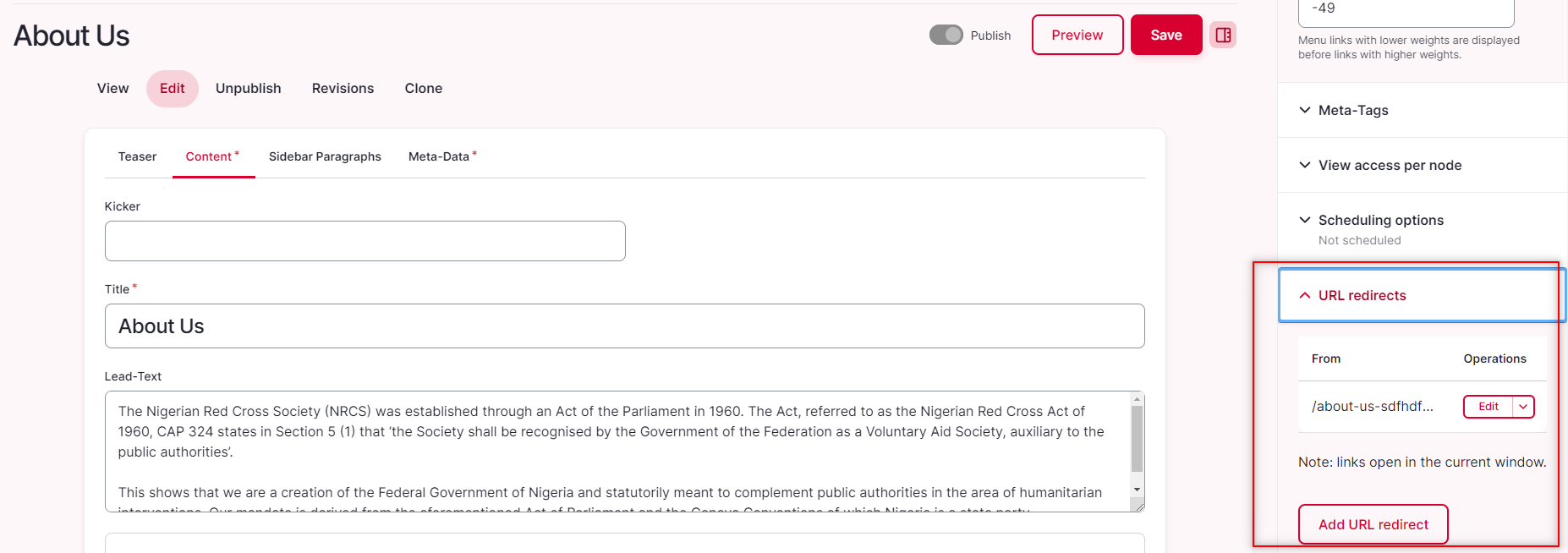The width and height of the screenshot is (1568, 553).
Task: Click into the Title field
Action: (625, 326)
